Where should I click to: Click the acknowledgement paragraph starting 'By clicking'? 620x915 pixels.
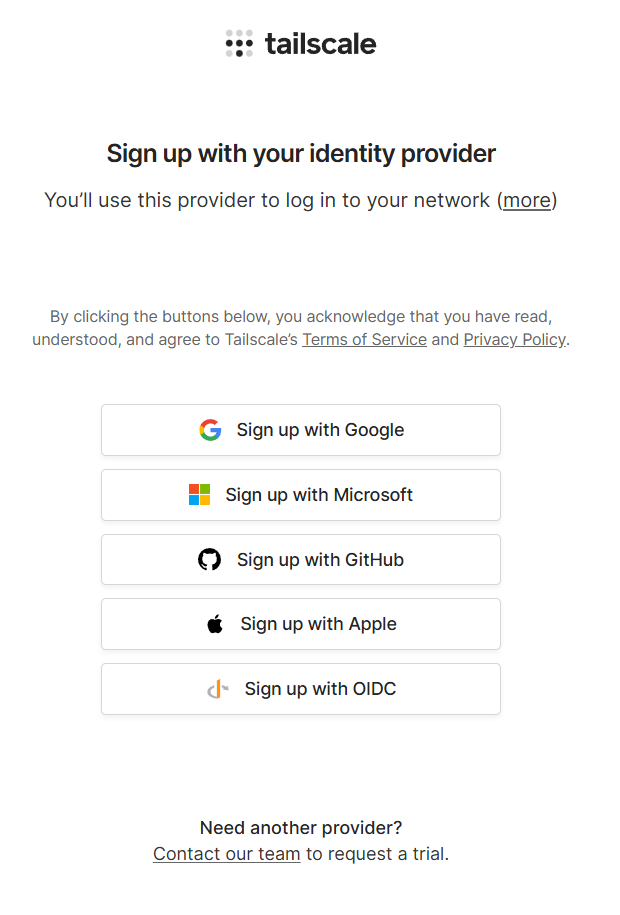pos(300,317)
